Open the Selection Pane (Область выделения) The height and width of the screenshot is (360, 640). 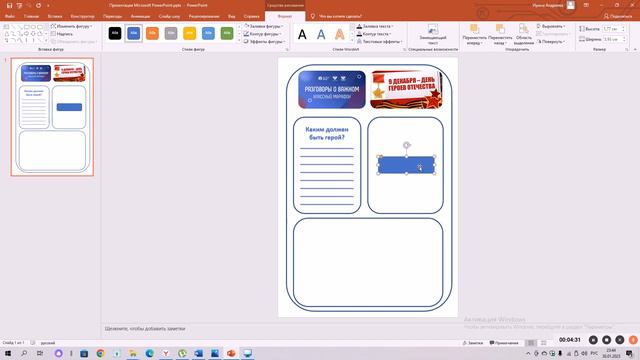point(524,34)
